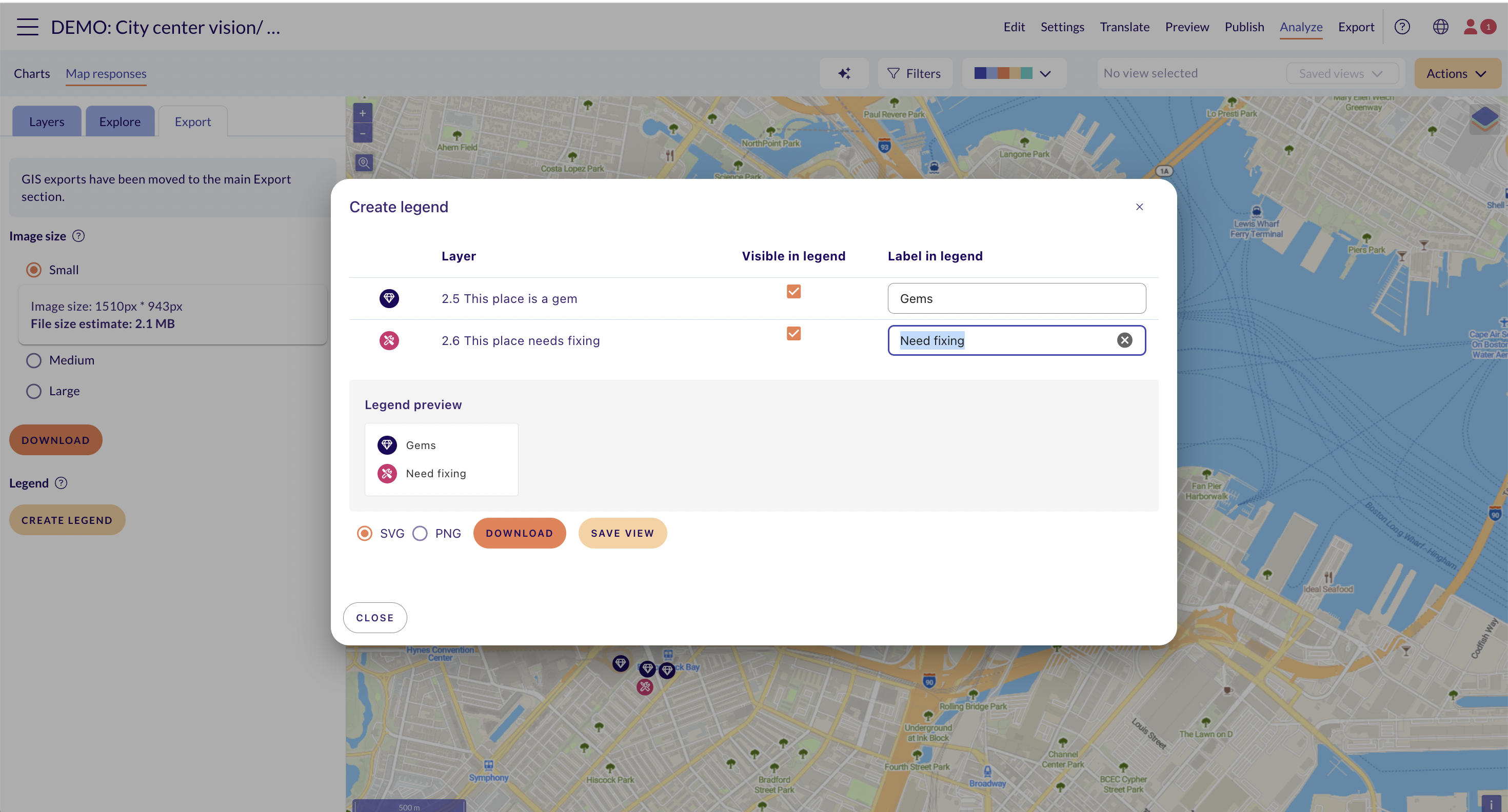Click the gem layer icon in table
The height and width of the screenshot is (812, 1508).
pyautogui.click(x=389, y=299)
